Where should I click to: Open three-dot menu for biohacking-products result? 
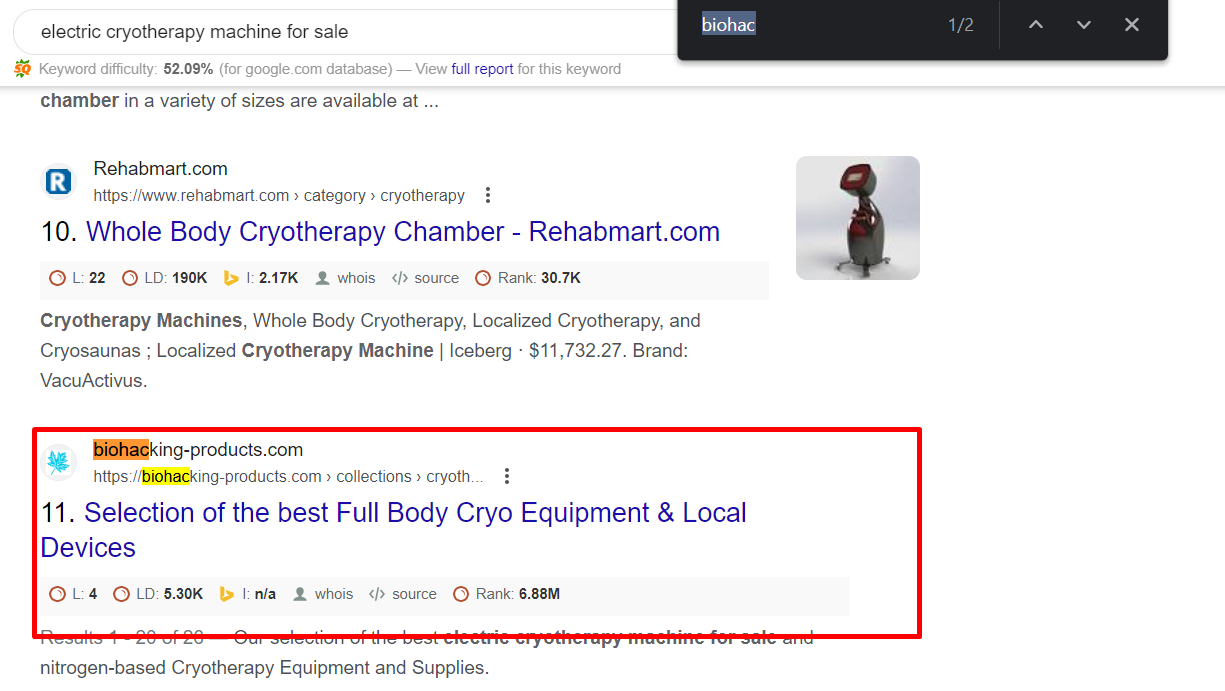[507, 476]
